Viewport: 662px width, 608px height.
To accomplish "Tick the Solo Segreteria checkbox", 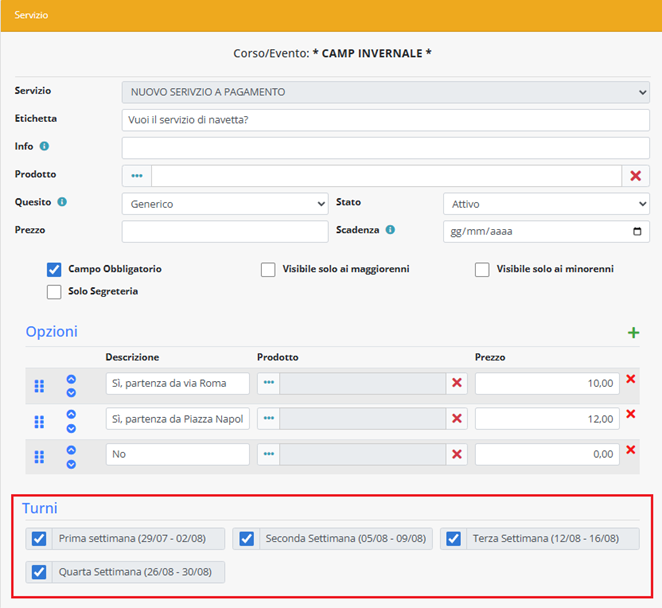I will tap(54, 292).
